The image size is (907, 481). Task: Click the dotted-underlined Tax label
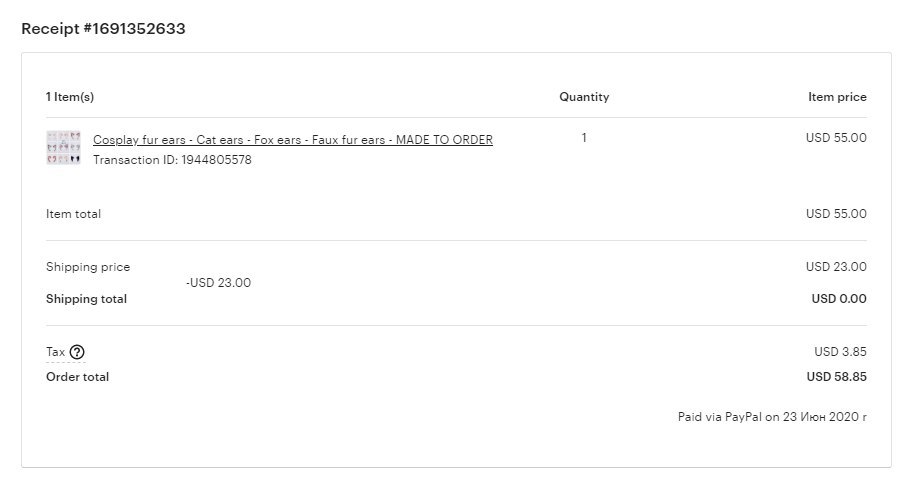point(56,352)
